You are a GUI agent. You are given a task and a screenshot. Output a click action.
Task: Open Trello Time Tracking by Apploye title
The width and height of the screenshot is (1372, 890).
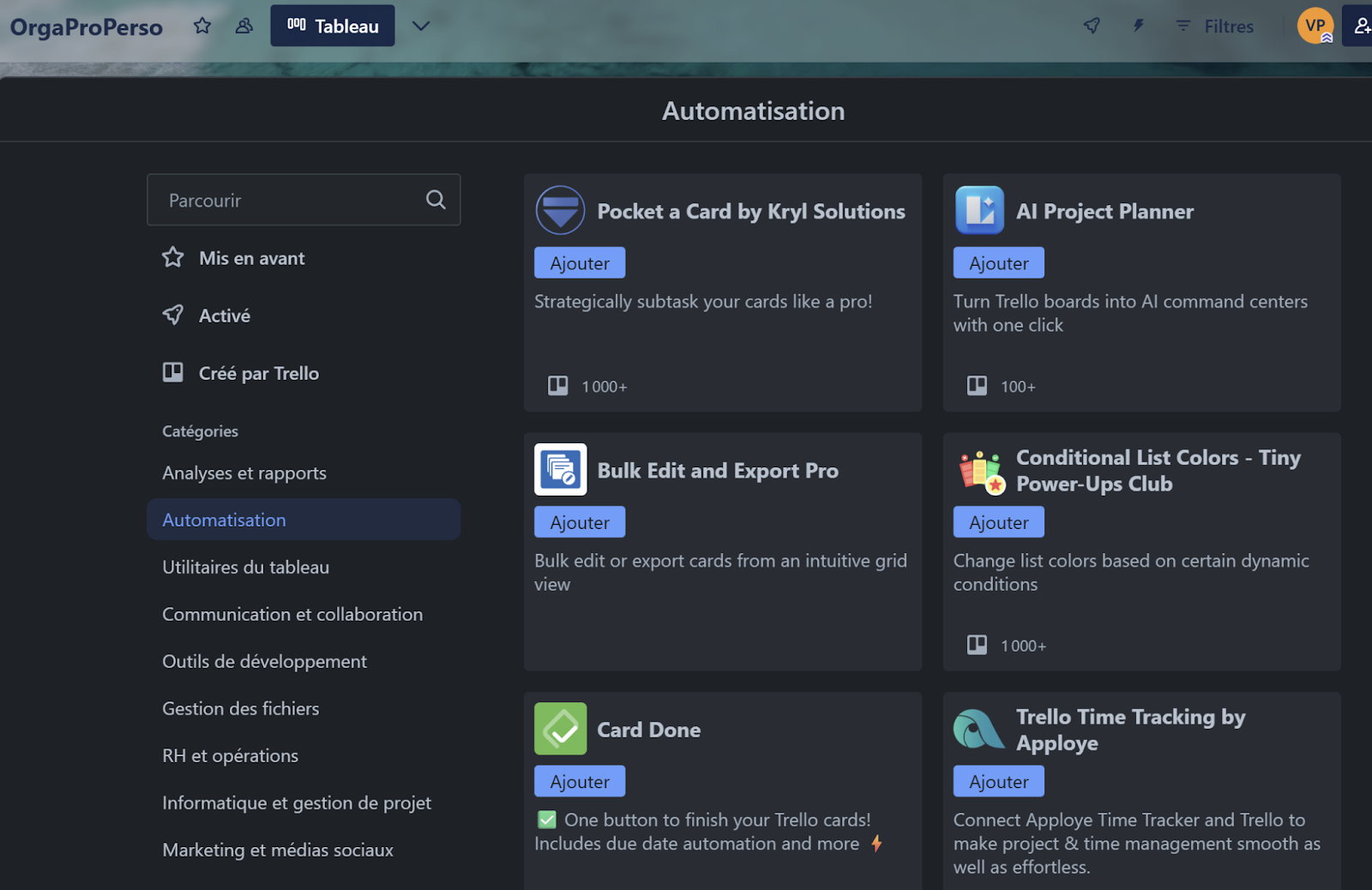[x=1131, y=730]
